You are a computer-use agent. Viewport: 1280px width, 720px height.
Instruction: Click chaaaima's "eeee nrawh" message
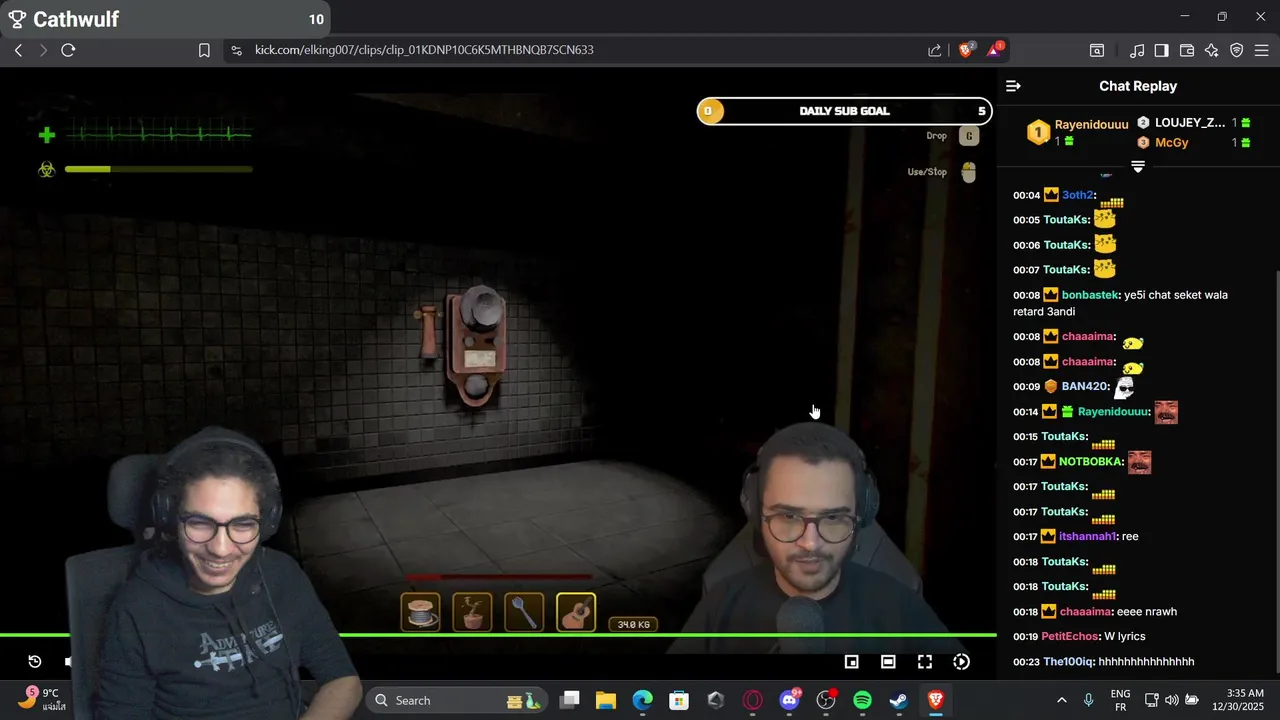point(1148,611)
